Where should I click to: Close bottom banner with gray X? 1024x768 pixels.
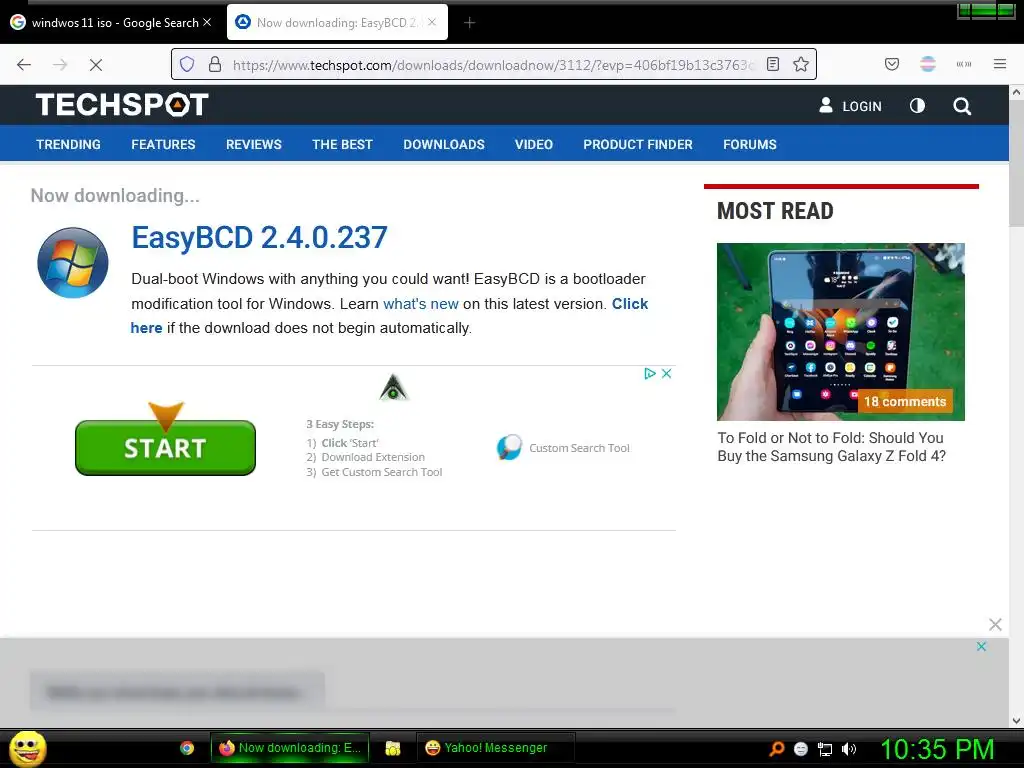pyautogui.click(x=995, y=624)
